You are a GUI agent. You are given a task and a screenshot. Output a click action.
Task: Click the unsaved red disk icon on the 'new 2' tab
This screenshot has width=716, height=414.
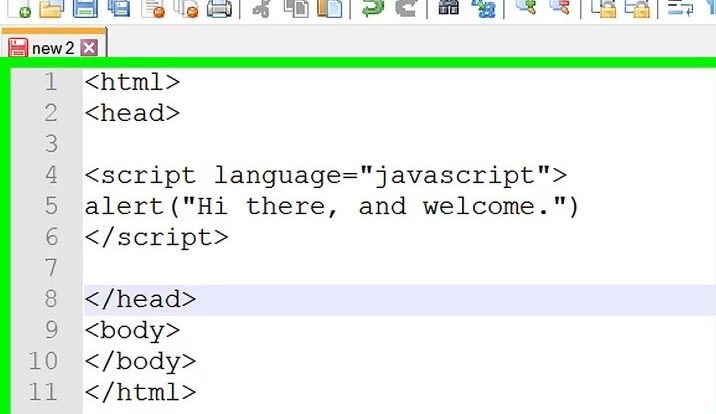[x=18, y=48]
